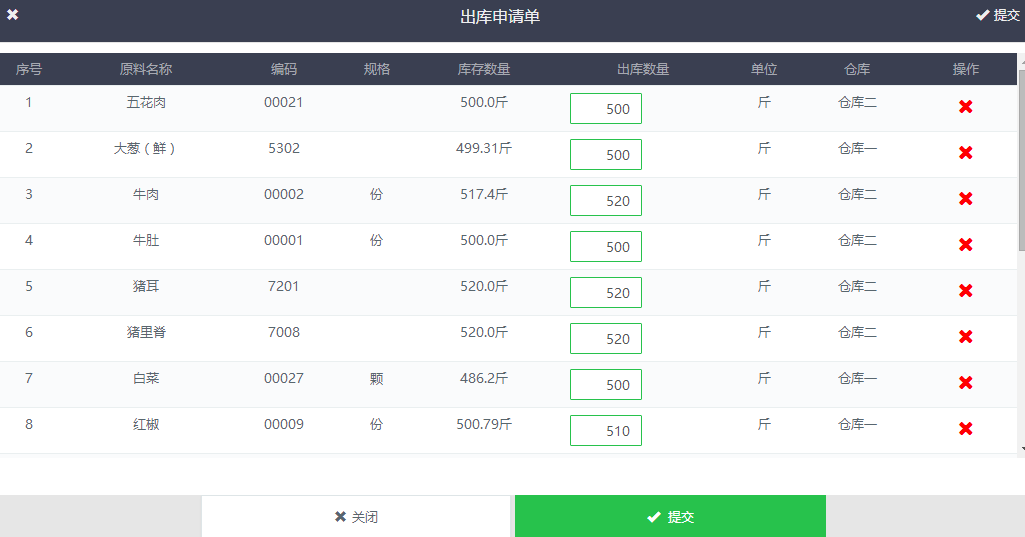Remove the 大葱（鲜）row via red X
Viewport: 1025px width, 537px height.
point(965,153)
